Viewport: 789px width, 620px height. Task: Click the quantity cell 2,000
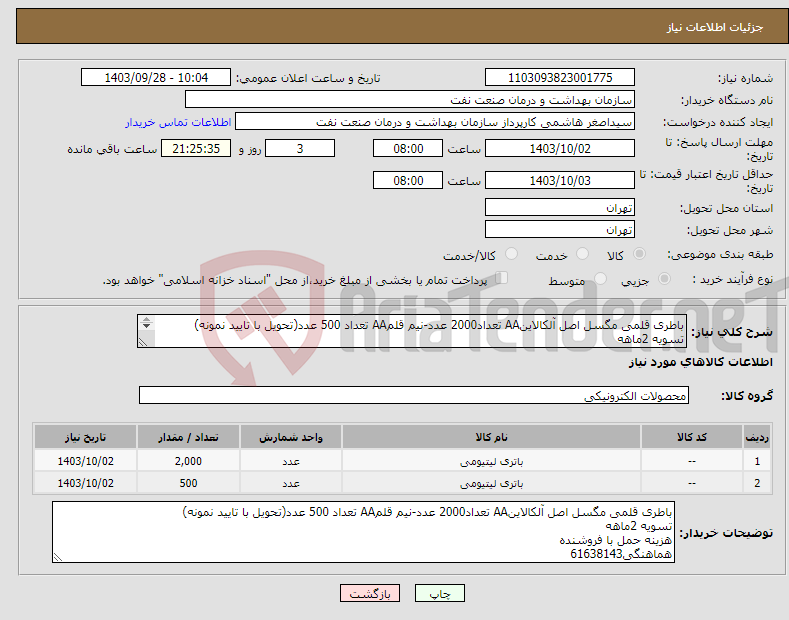[x=188, y=461]
